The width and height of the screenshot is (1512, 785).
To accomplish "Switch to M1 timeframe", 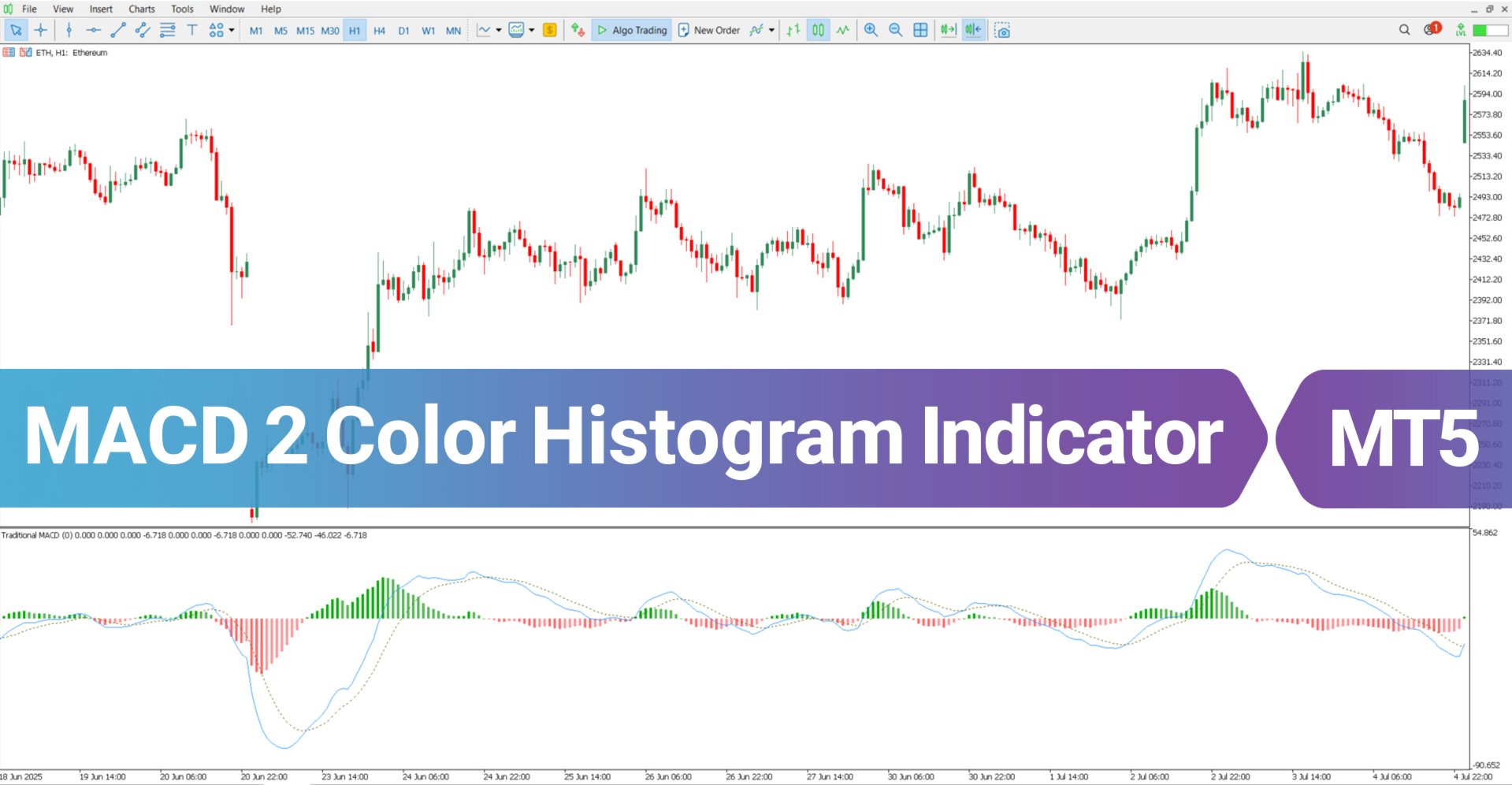I will [x=256, y=31].
